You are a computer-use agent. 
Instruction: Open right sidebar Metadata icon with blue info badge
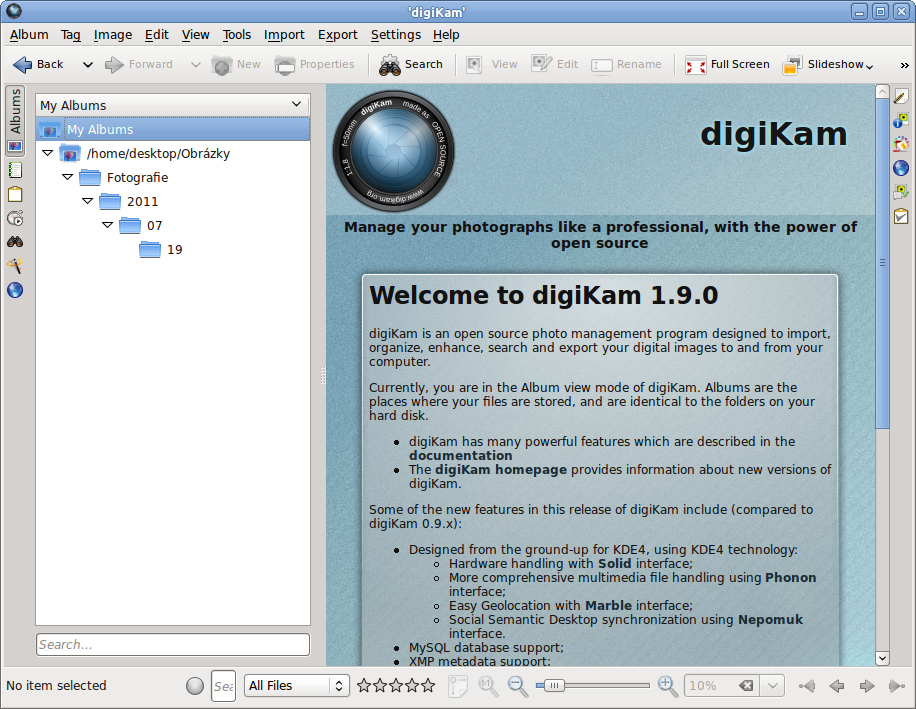pos(901,120)
